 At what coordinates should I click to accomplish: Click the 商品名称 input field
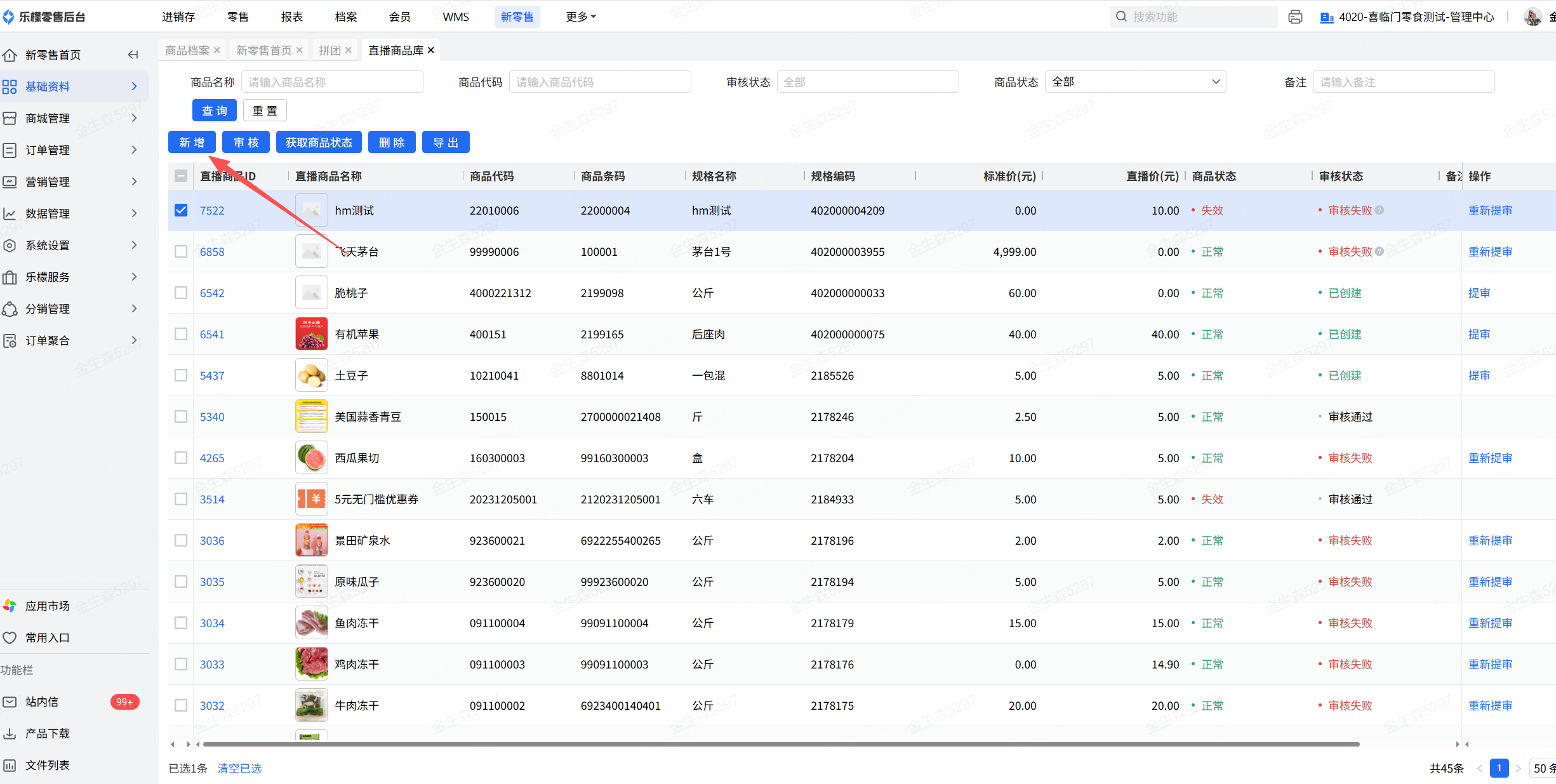(x=332, y=82)
